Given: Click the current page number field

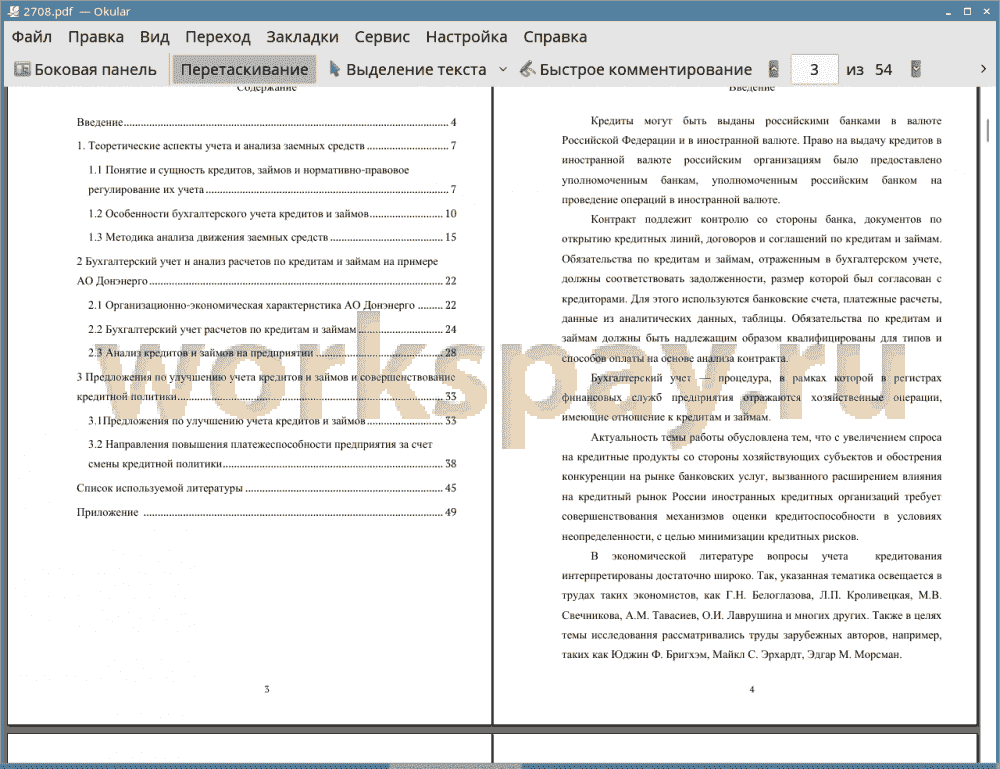Looking at the screenshot, I should click(x=814, y=70).
